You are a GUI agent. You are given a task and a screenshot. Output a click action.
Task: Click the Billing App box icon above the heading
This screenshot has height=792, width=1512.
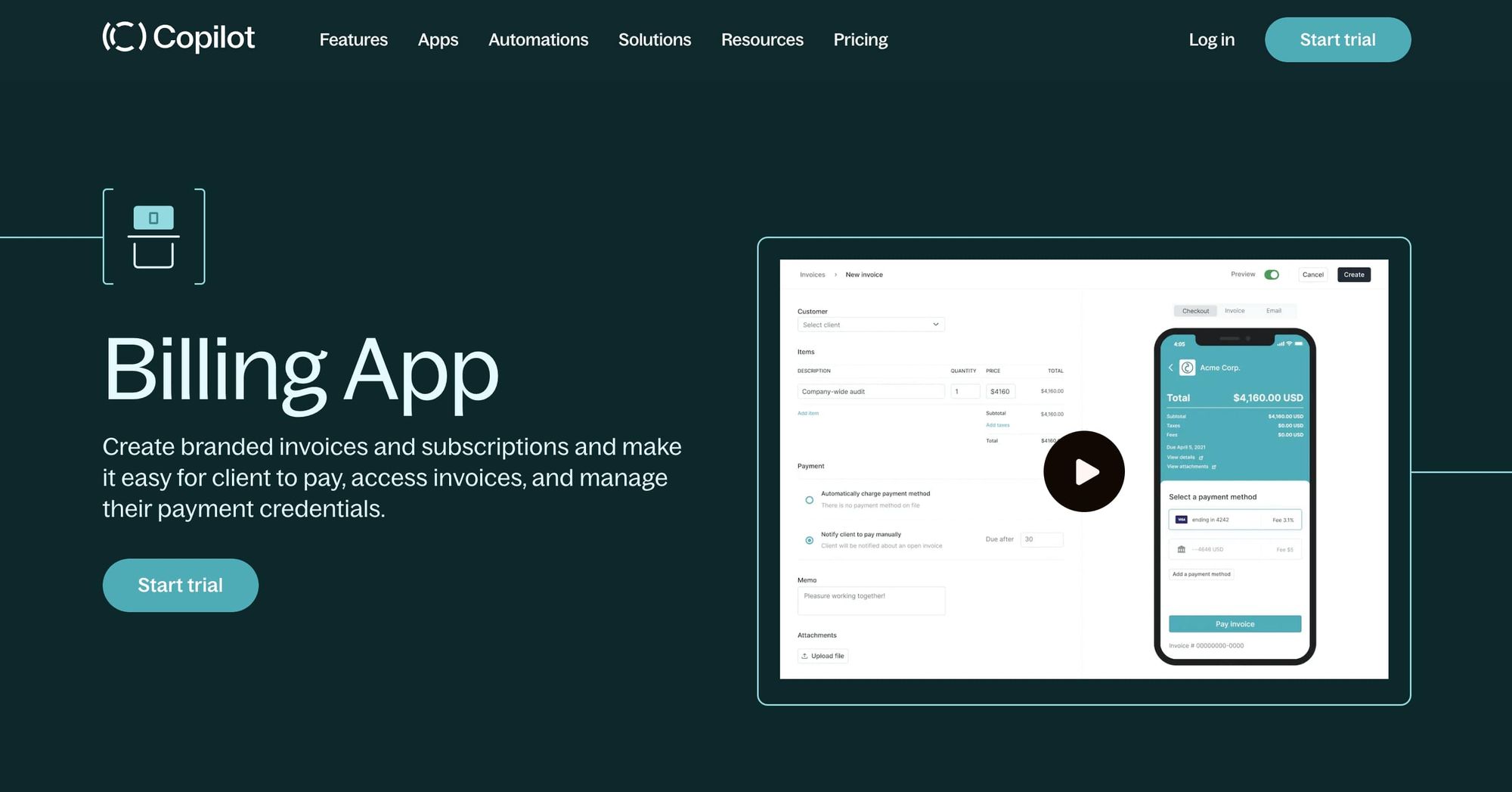point(153,235)
